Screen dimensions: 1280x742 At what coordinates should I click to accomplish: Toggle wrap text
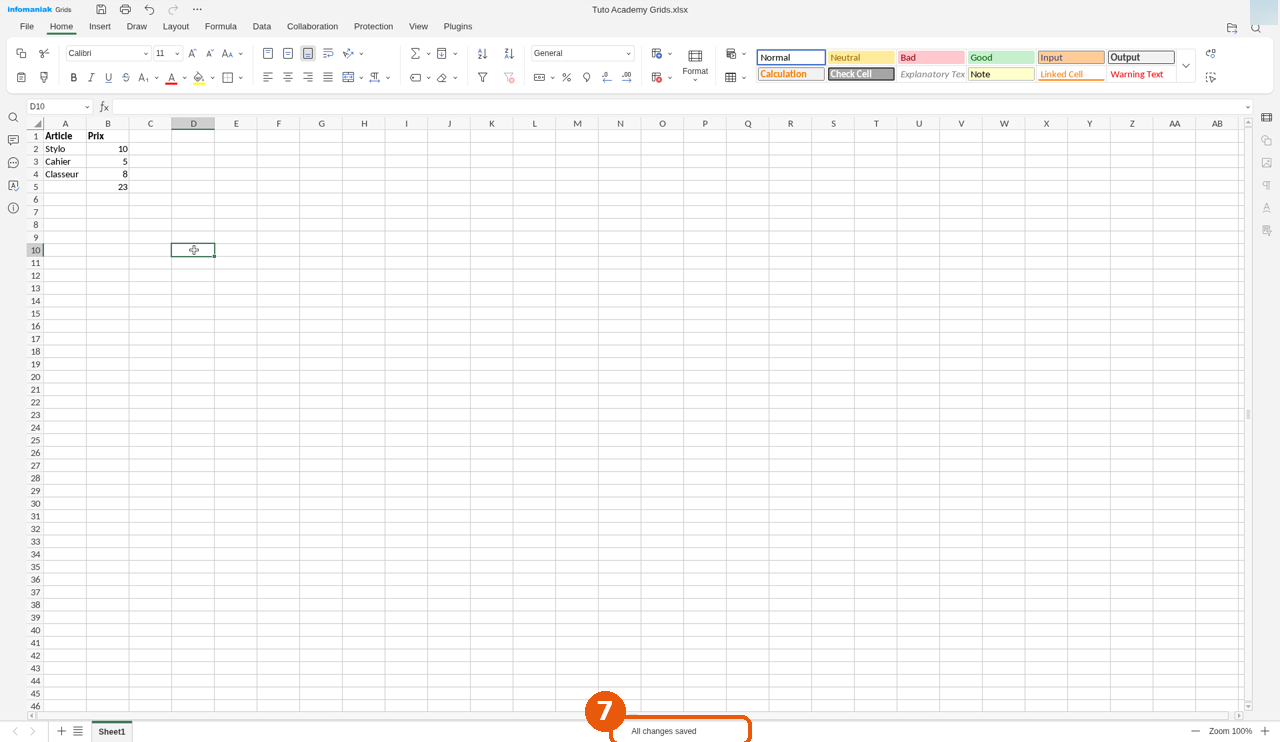pos(328,53)
